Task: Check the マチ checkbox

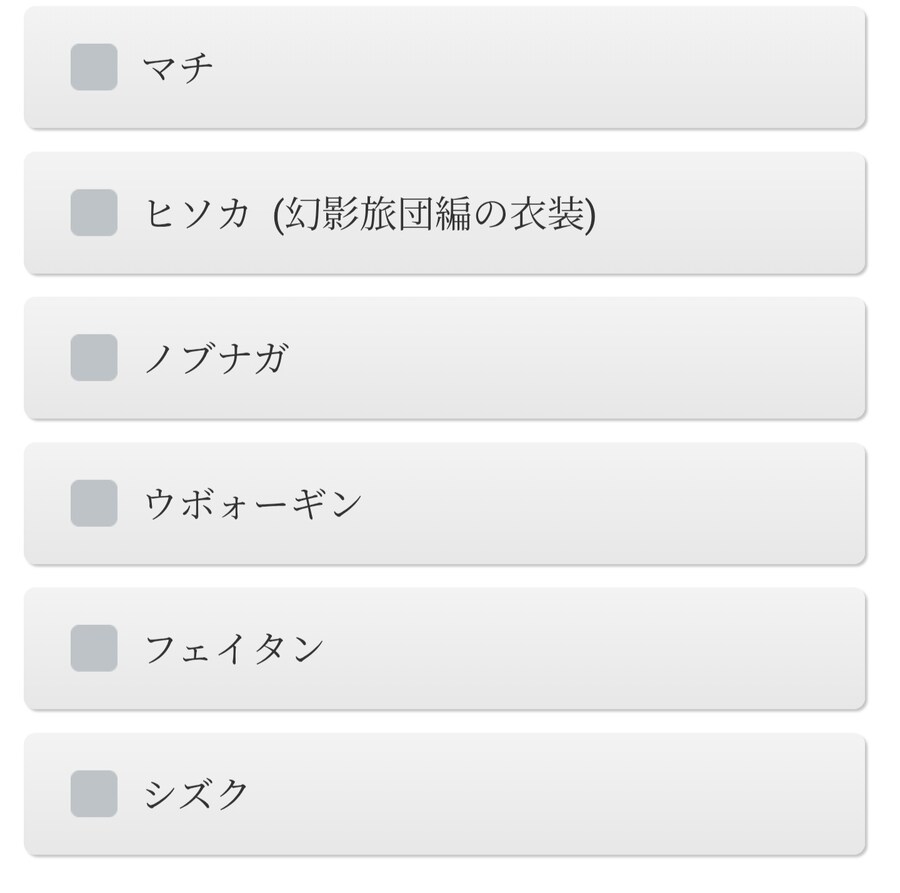Action: tap(94, 67)
